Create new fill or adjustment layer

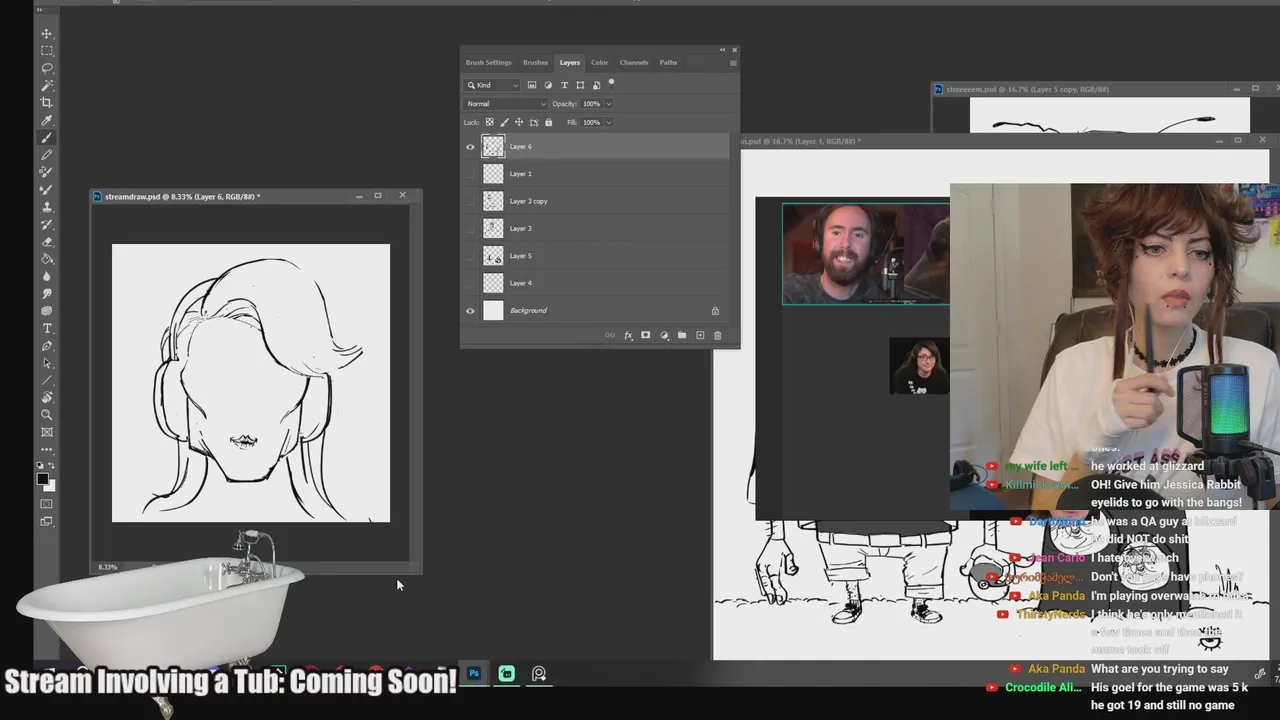(x=664, y=335)
